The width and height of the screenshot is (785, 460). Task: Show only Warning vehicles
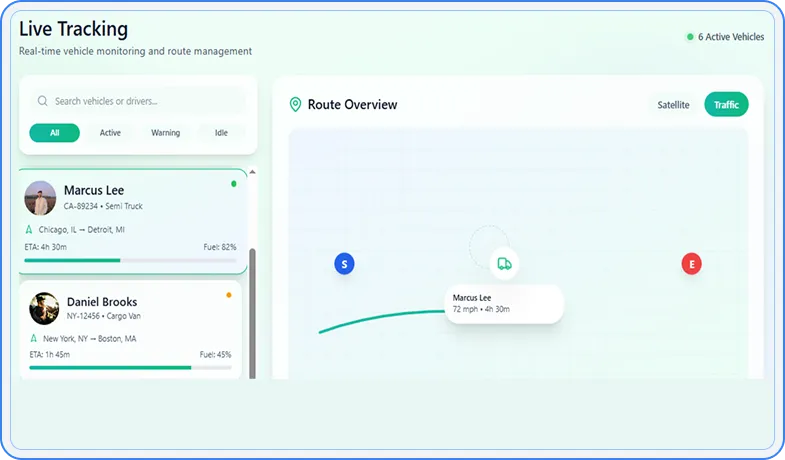click(165, 133)
